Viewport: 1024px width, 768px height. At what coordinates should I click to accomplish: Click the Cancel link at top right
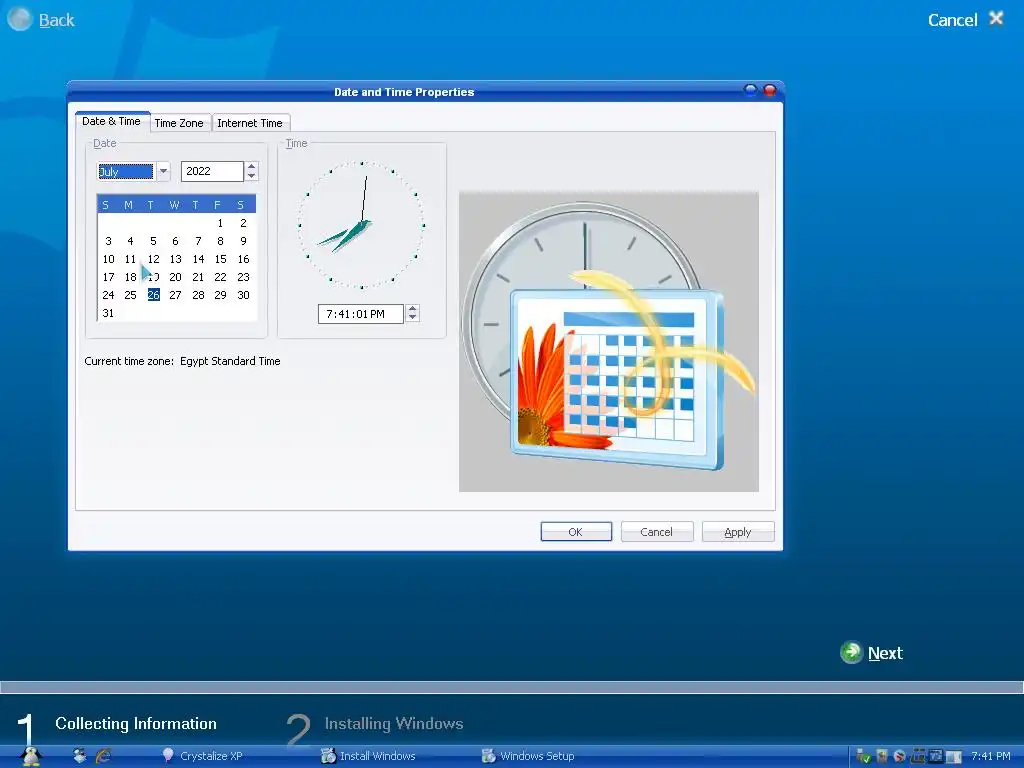(953, 20)
